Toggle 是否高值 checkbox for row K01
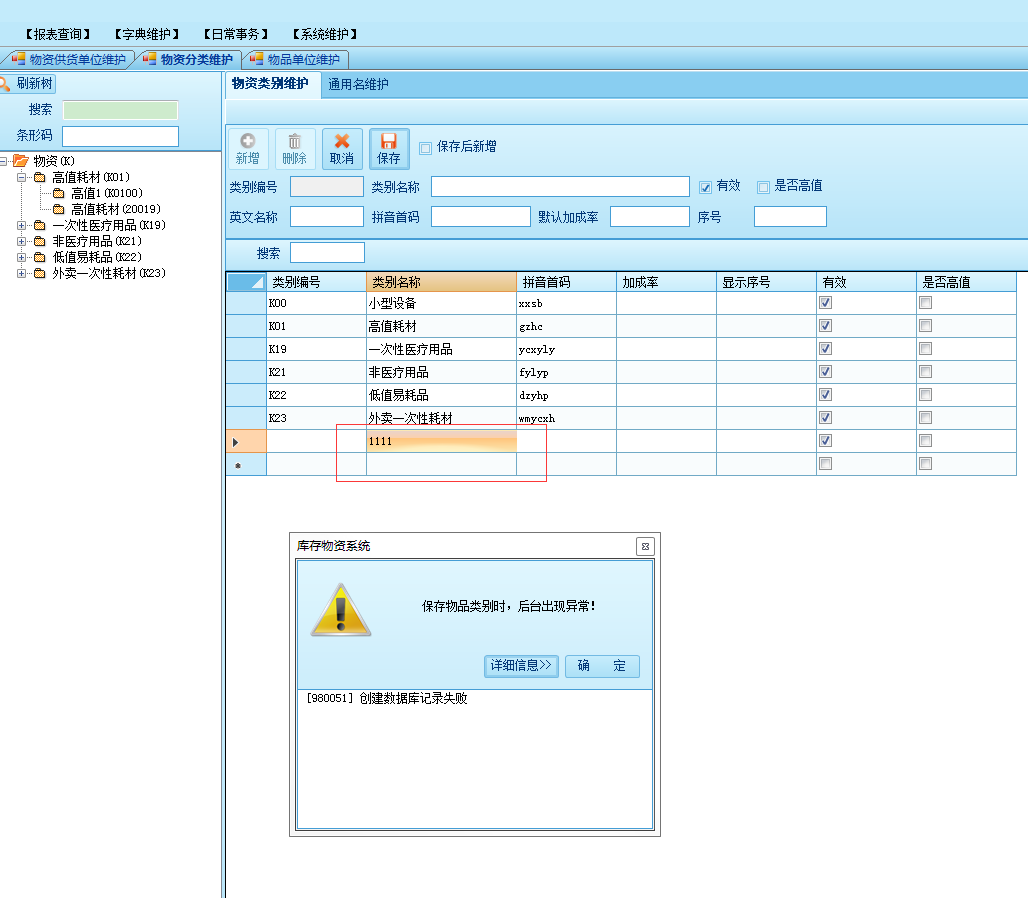The image size is (1028, 898). (x=926, y=326)
